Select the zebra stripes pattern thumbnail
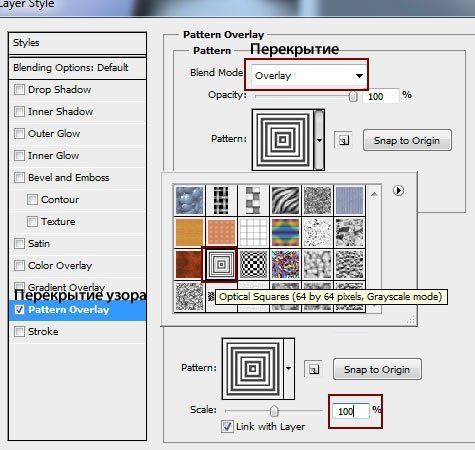 coord(285,200)
